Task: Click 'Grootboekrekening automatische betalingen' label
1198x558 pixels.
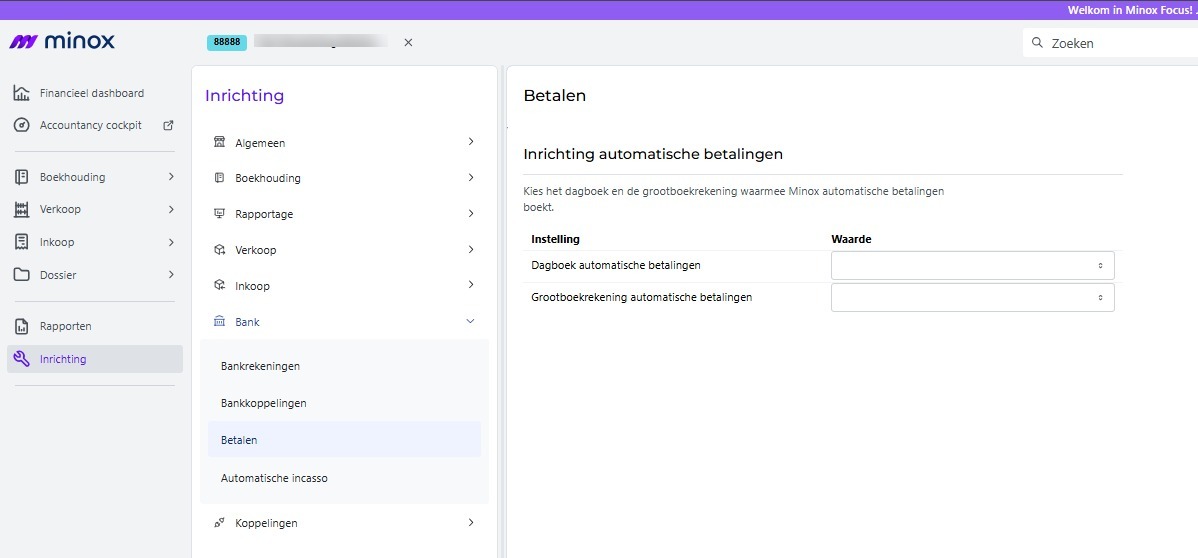Action: point(642,297)
